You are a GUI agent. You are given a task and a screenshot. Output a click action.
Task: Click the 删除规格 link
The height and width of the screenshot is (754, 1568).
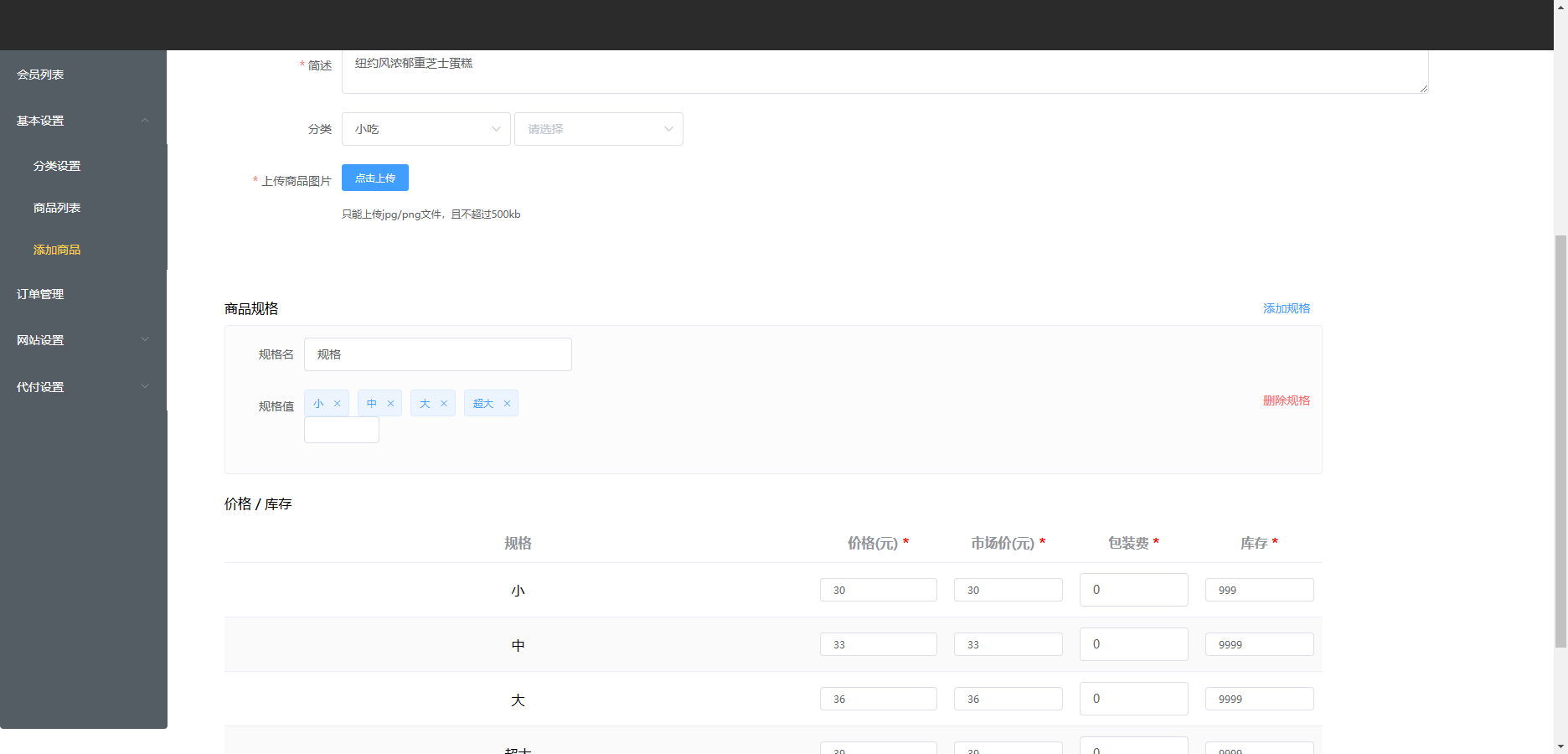pyautogui.click(x=1286, y=400)
